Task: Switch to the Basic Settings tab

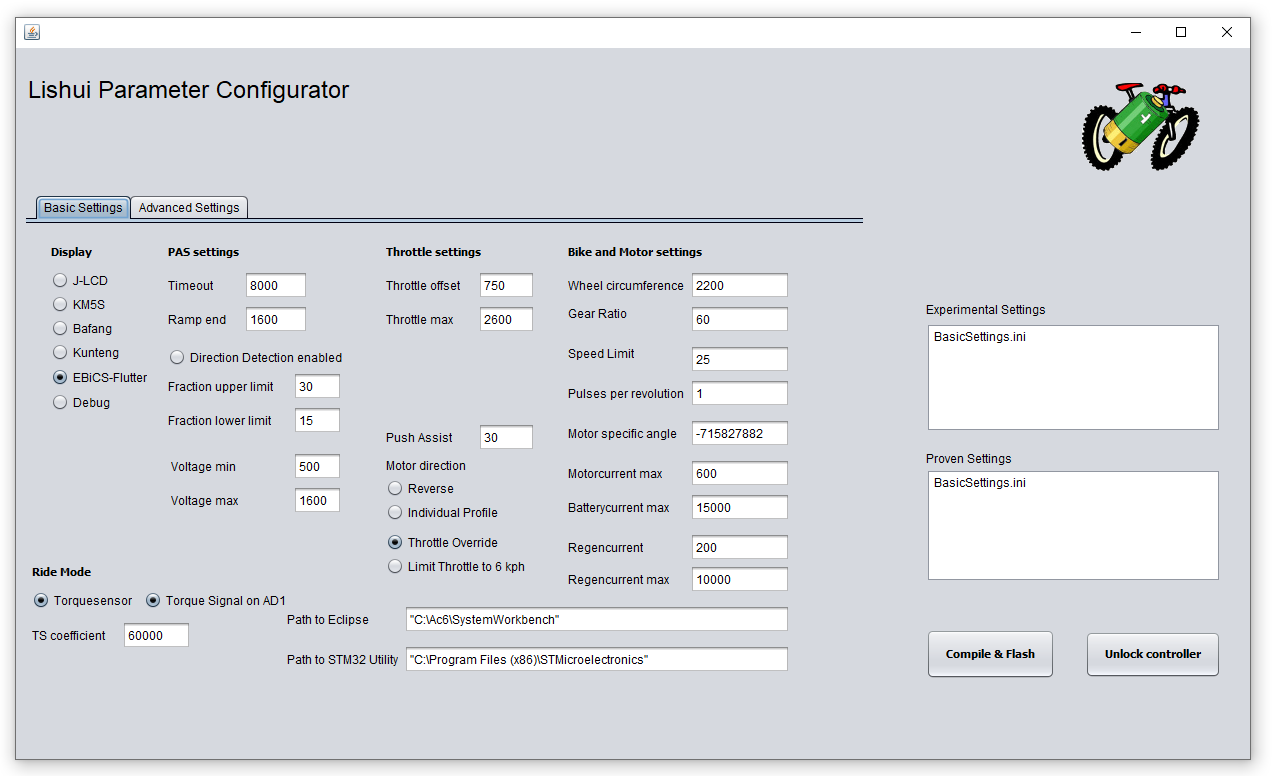Action: pyautogui.click(x=83, y=208)
